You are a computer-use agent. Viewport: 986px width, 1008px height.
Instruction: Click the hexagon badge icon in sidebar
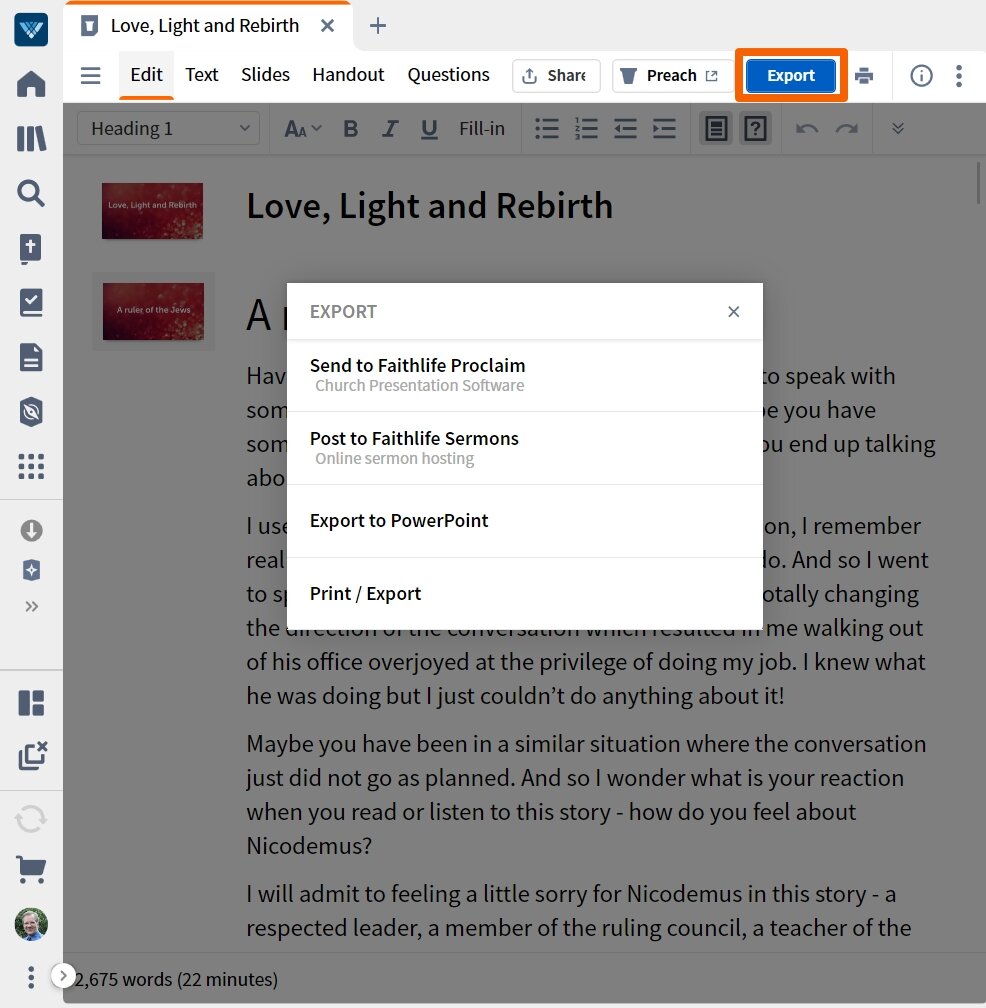click(x=31, y=570)
